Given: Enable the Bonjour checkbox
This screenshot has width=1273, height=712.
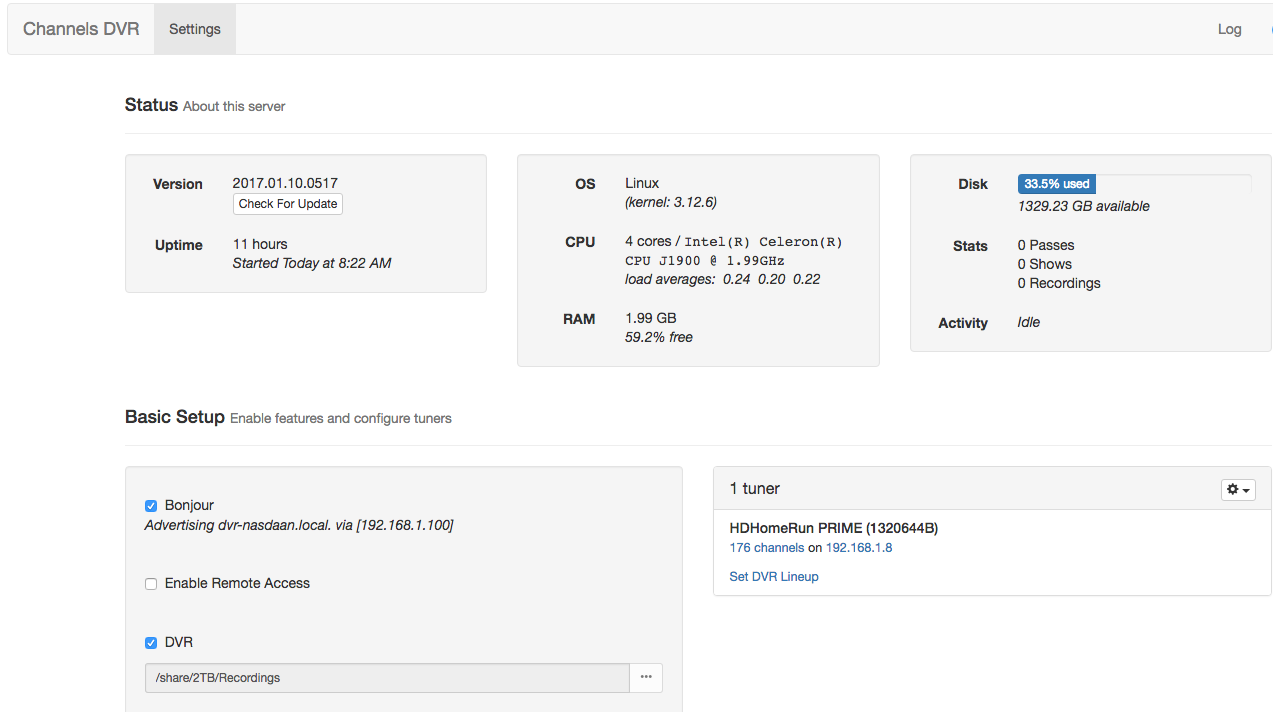Looking at the screenshot, I should point(151,506).
